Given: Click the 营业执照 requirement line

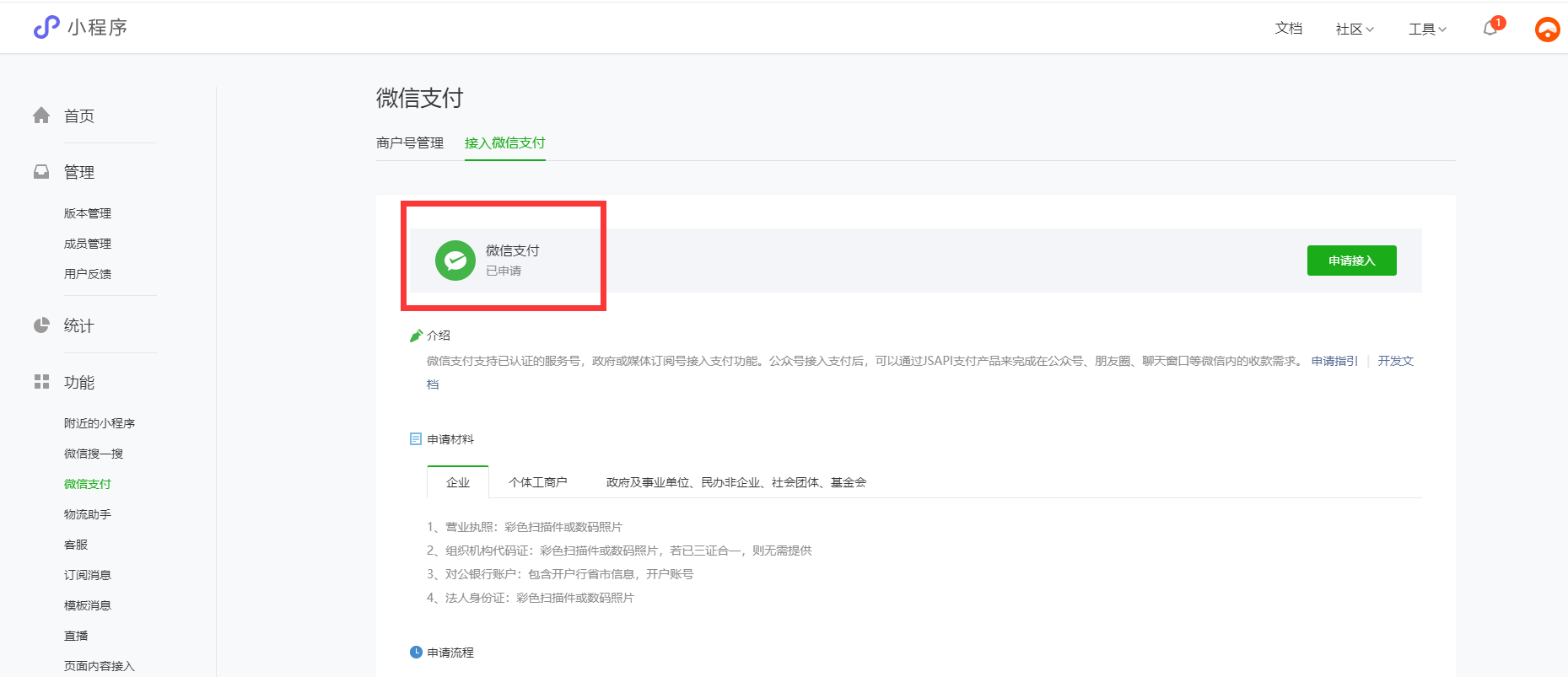Looking at the screenshot, I should coord(525,527).
